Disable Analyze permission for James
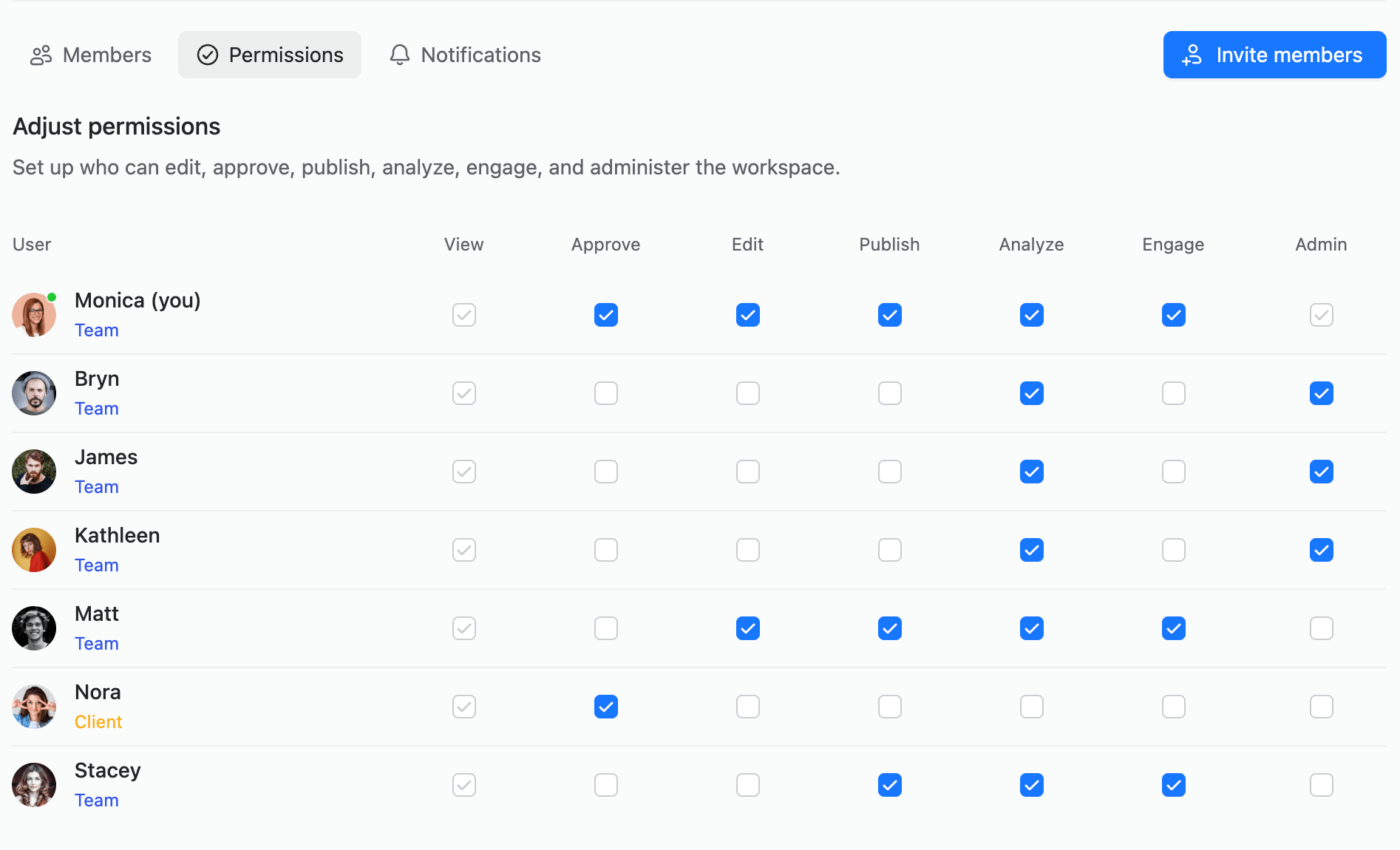This screenshot has width=1400, height=850. click(x=1032, y=472)
